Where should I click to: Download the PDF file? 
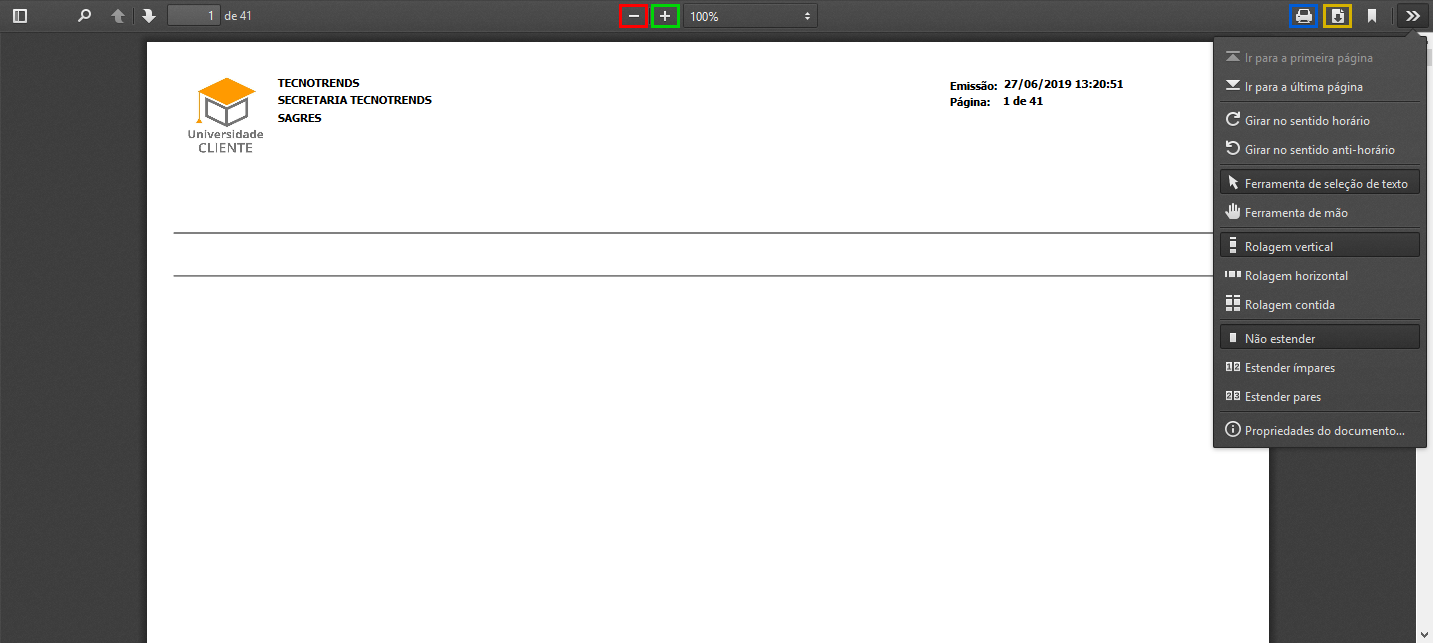[x=1337, y=16]
